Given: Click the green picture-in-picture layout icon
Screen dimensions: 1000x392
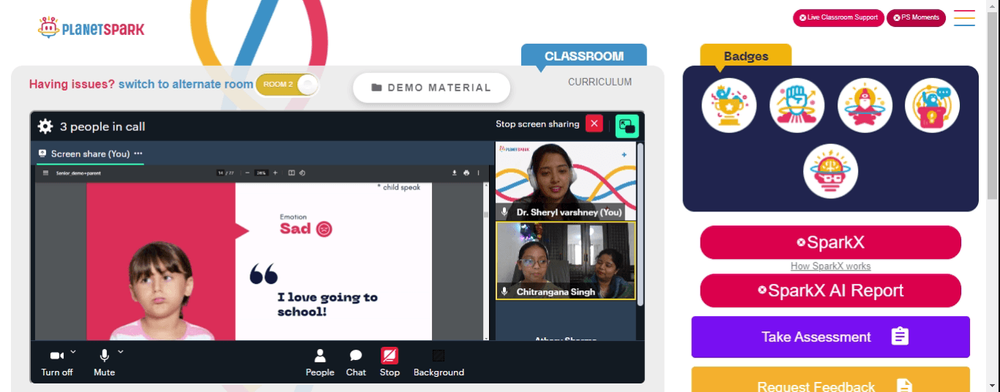Looking at the screenshot, I should click(627, 126).
